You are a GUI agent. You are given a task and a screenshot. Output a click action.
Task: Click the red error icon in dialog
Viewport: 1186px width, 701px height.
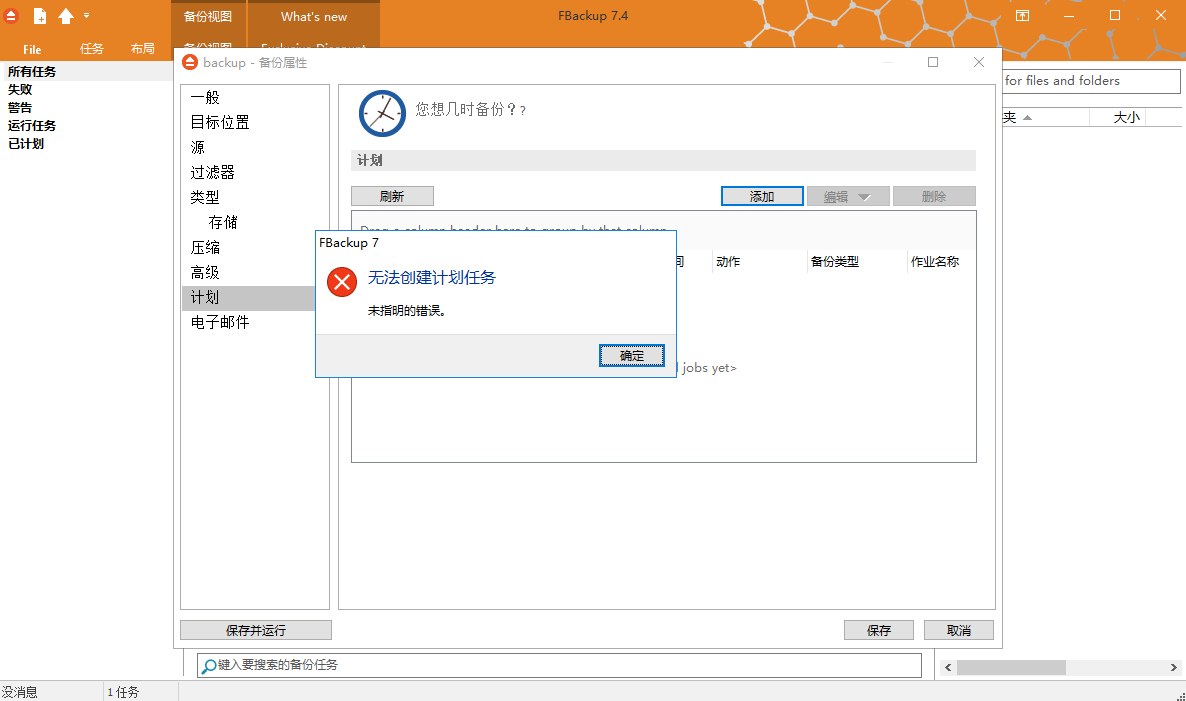tap(342, 282)
